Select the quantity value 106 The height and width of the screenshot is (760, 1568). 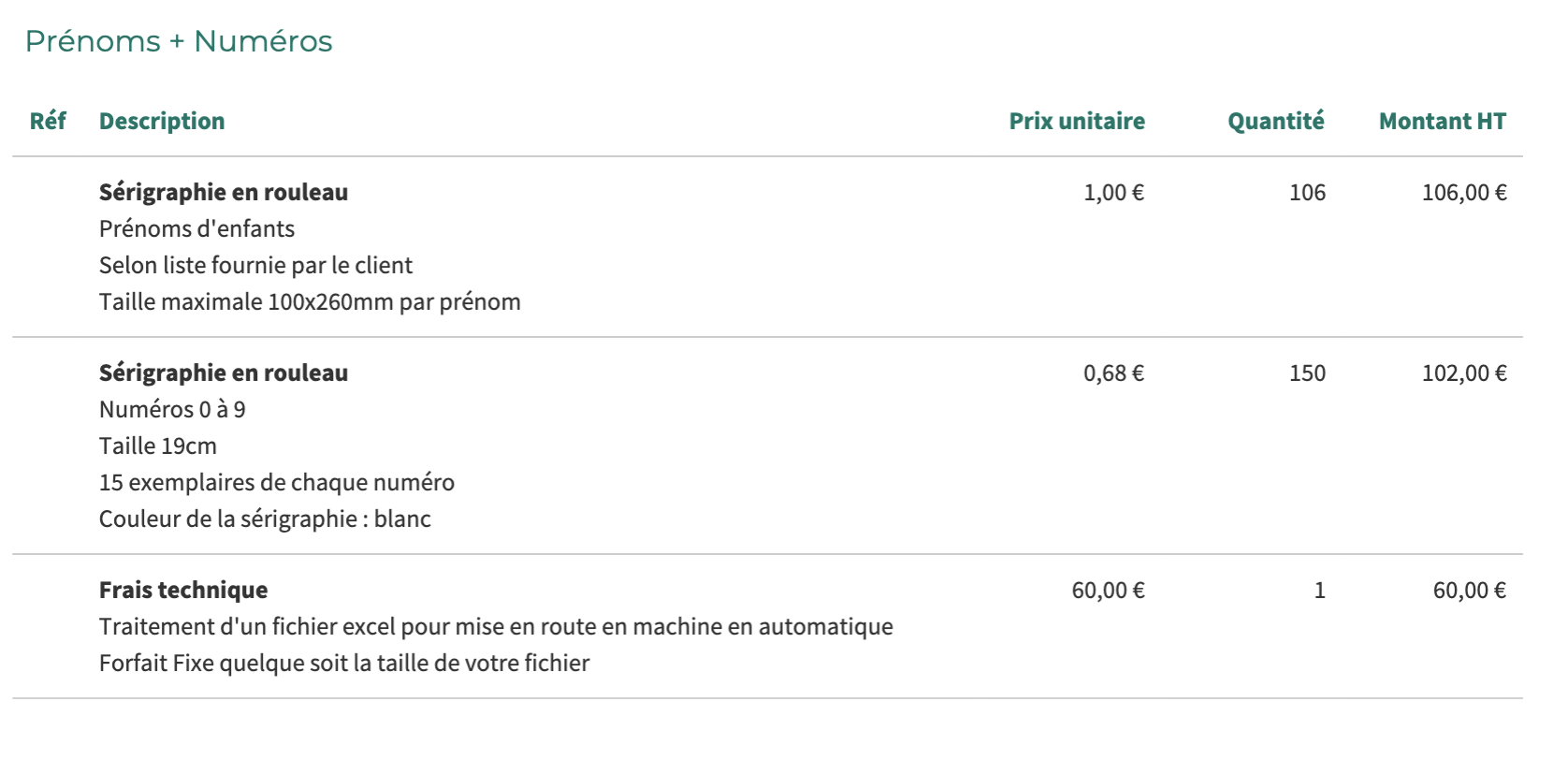(x=1307, y=192)
